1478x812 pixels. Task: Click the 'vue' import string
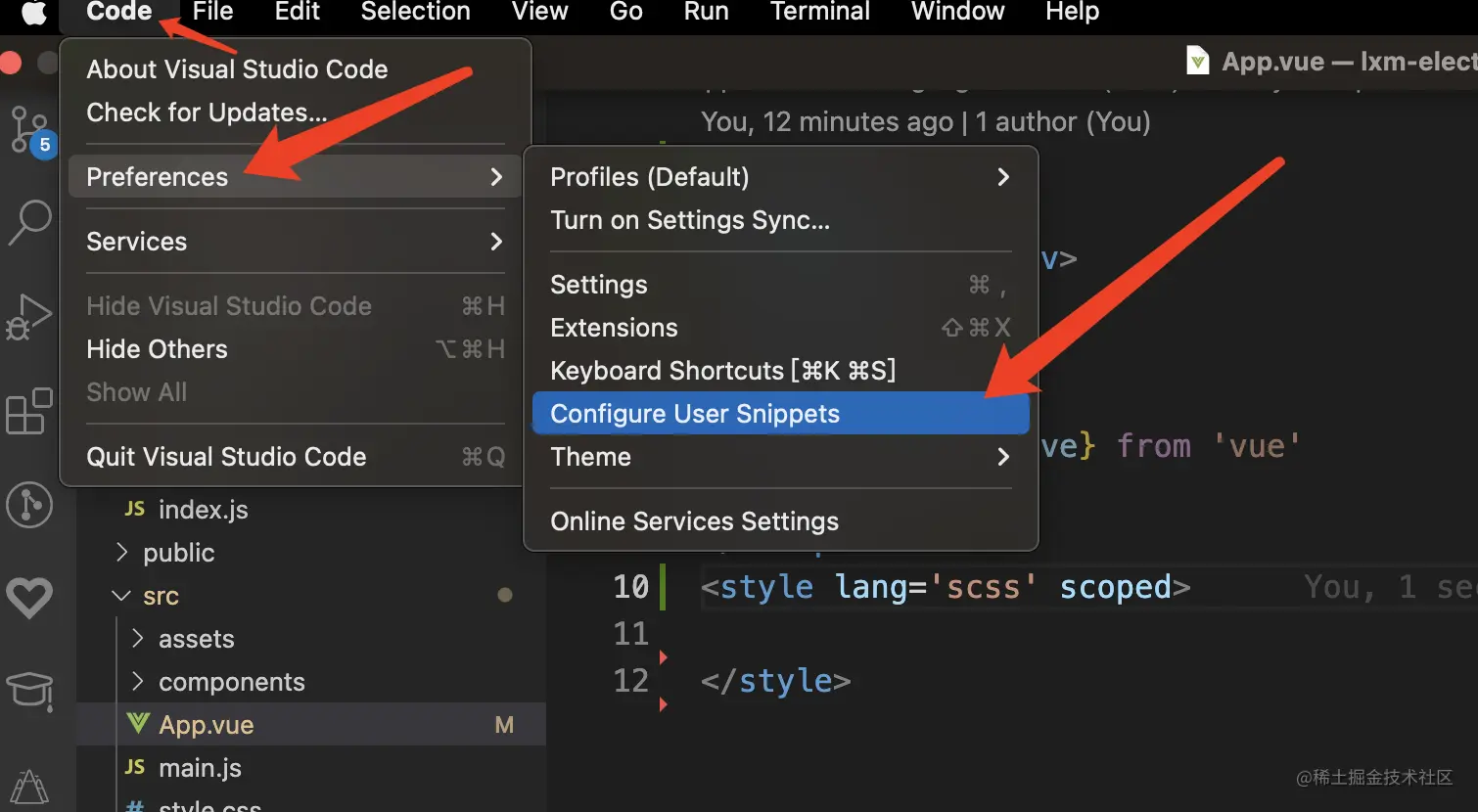tap(1257, 446)
